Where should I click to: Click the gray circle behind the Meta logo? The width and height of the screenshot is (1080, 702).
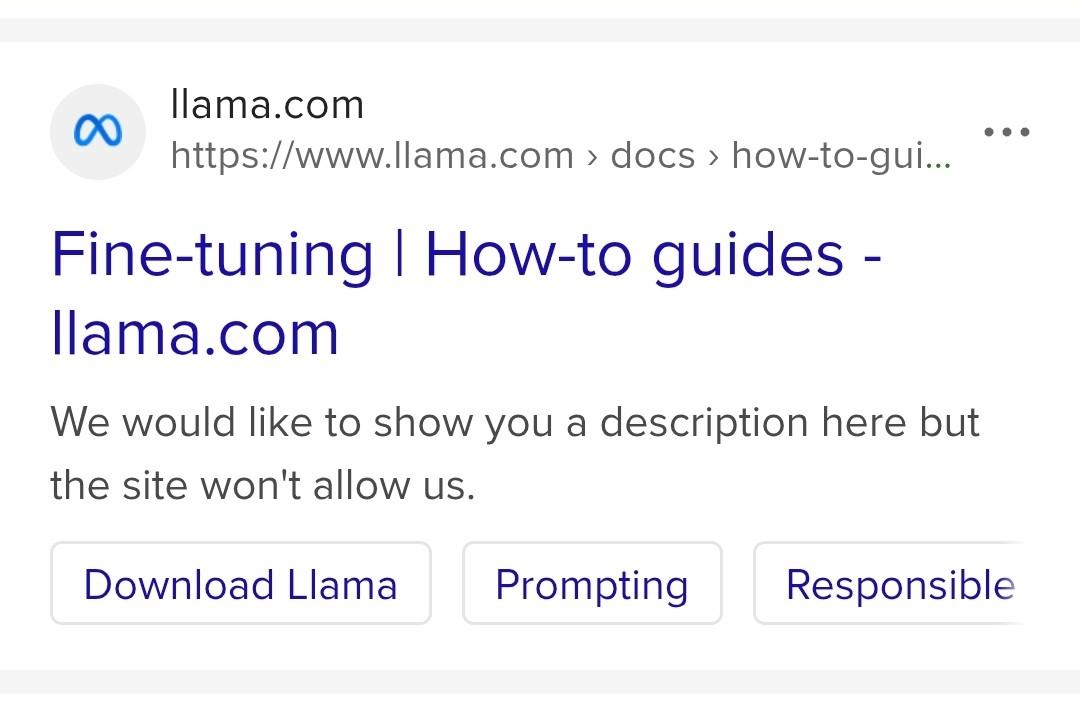(98, 132)
